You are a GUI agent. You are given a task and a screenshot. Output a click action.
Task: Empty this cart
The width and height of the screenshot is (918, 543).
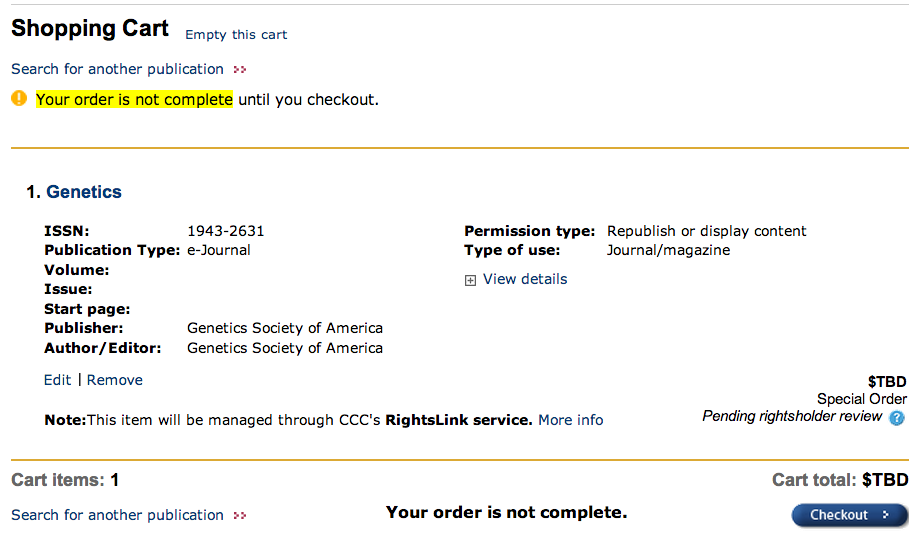click(x=236, y=35)
